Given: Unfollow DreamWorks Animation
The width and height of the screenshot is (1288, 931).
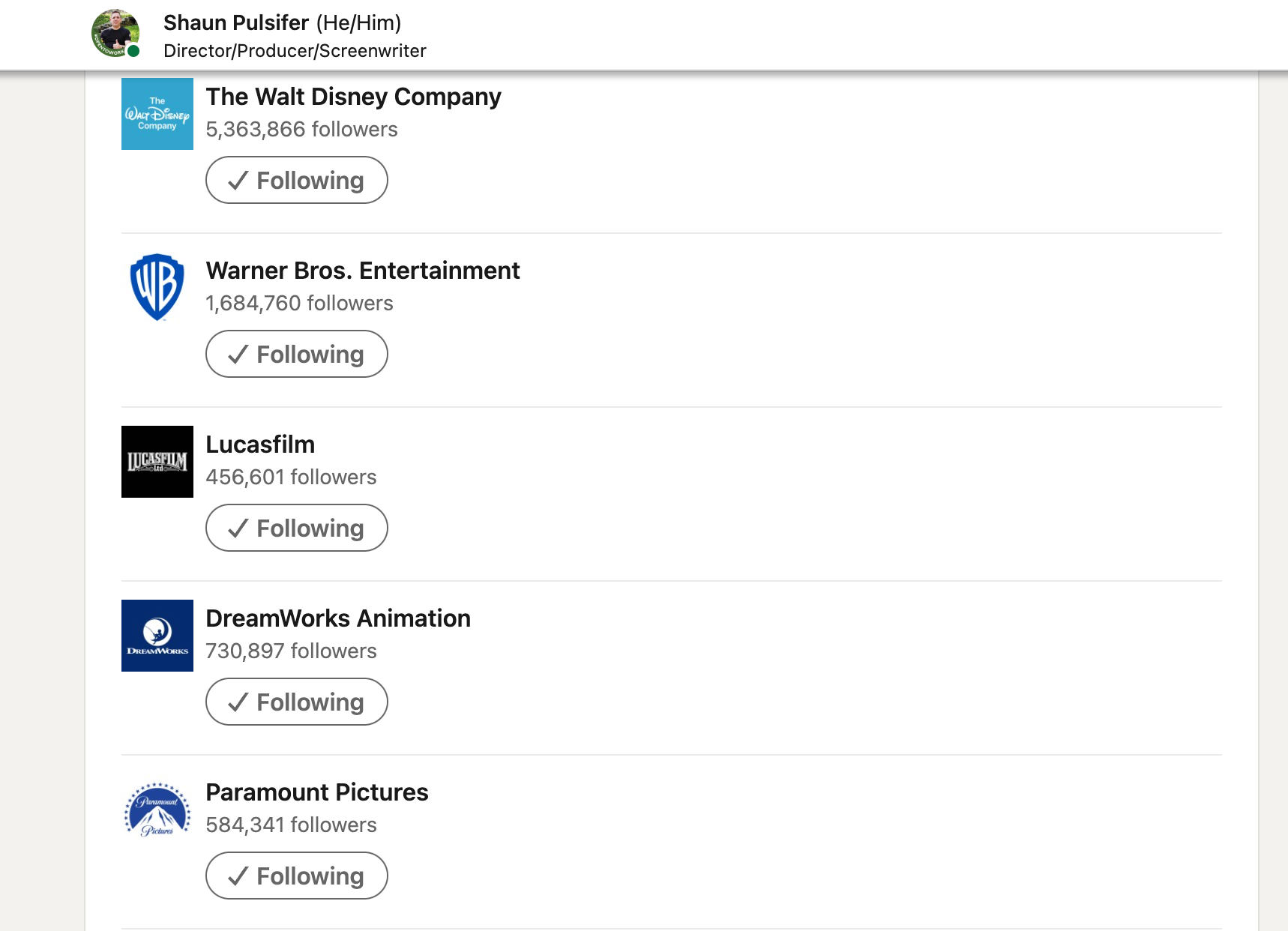Looking at the screenshot, I should point(297,702).
